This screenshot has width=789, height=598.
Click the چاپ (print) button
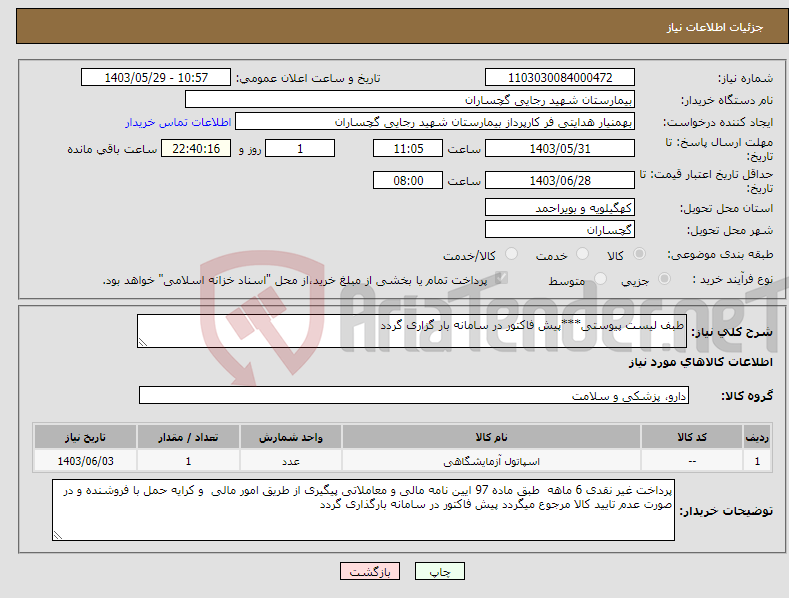(439, 571)
